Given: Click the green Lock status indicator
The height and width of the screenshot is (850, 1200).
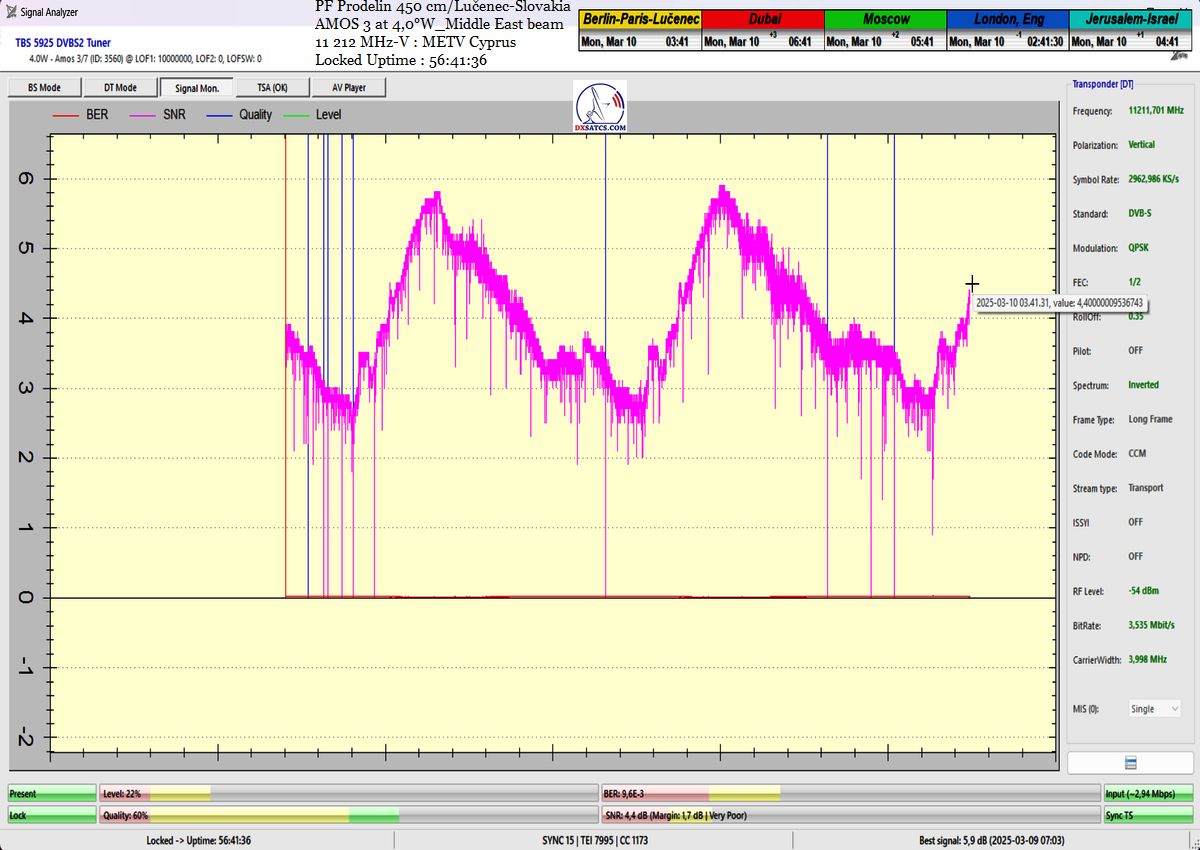Looking at the screenshot, I should click(52, 815).
